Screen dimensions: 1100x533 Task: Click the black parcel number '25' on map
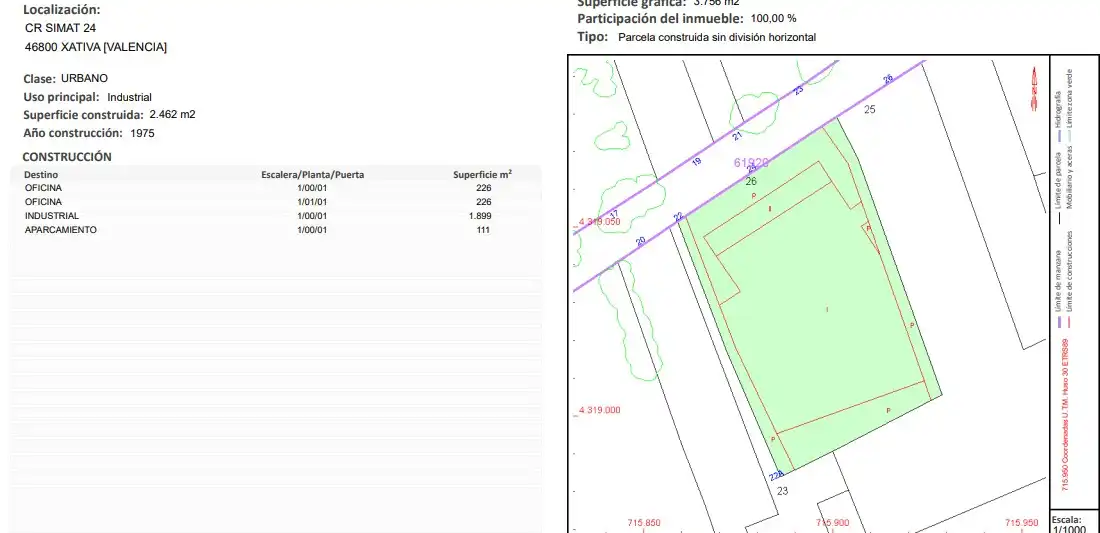coord(870,109)
